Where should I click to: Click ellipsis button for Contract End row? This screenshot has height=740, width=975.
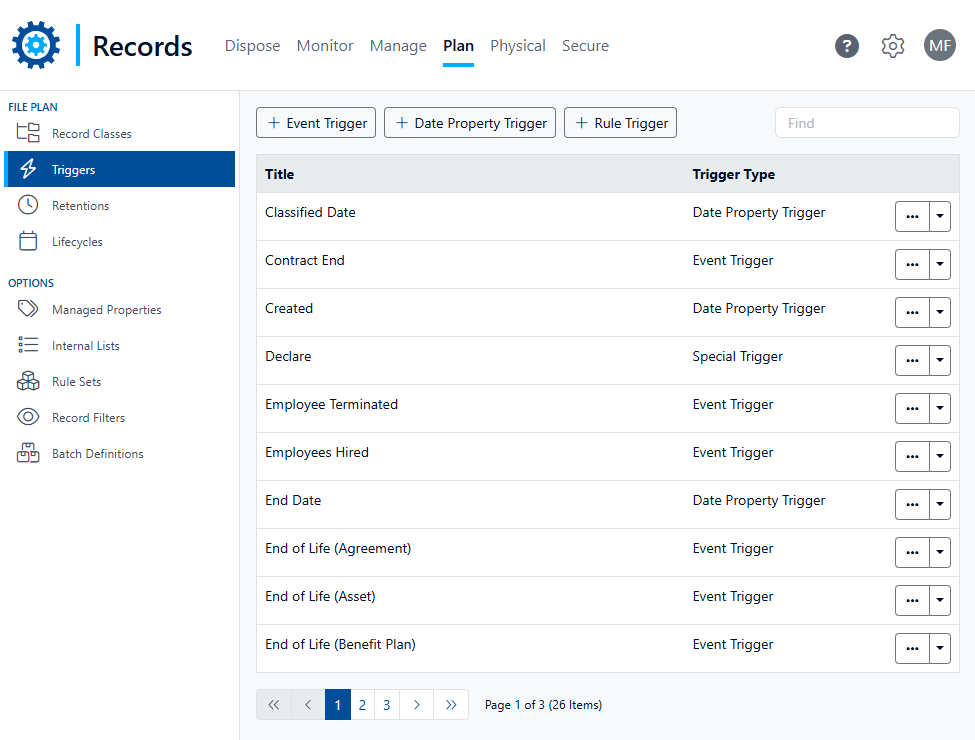(x=912, y=264)
